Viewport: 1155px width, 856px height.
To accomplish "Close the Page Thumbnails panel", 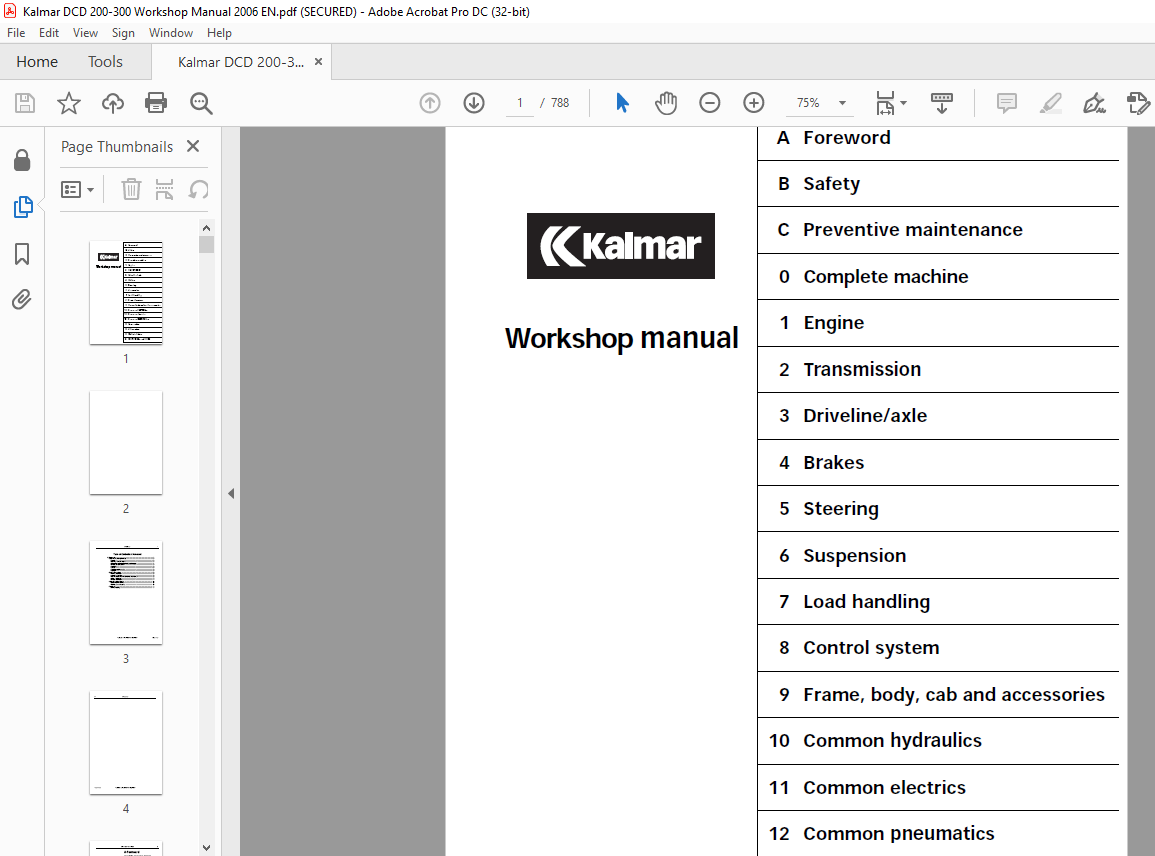I will (193, 146).
